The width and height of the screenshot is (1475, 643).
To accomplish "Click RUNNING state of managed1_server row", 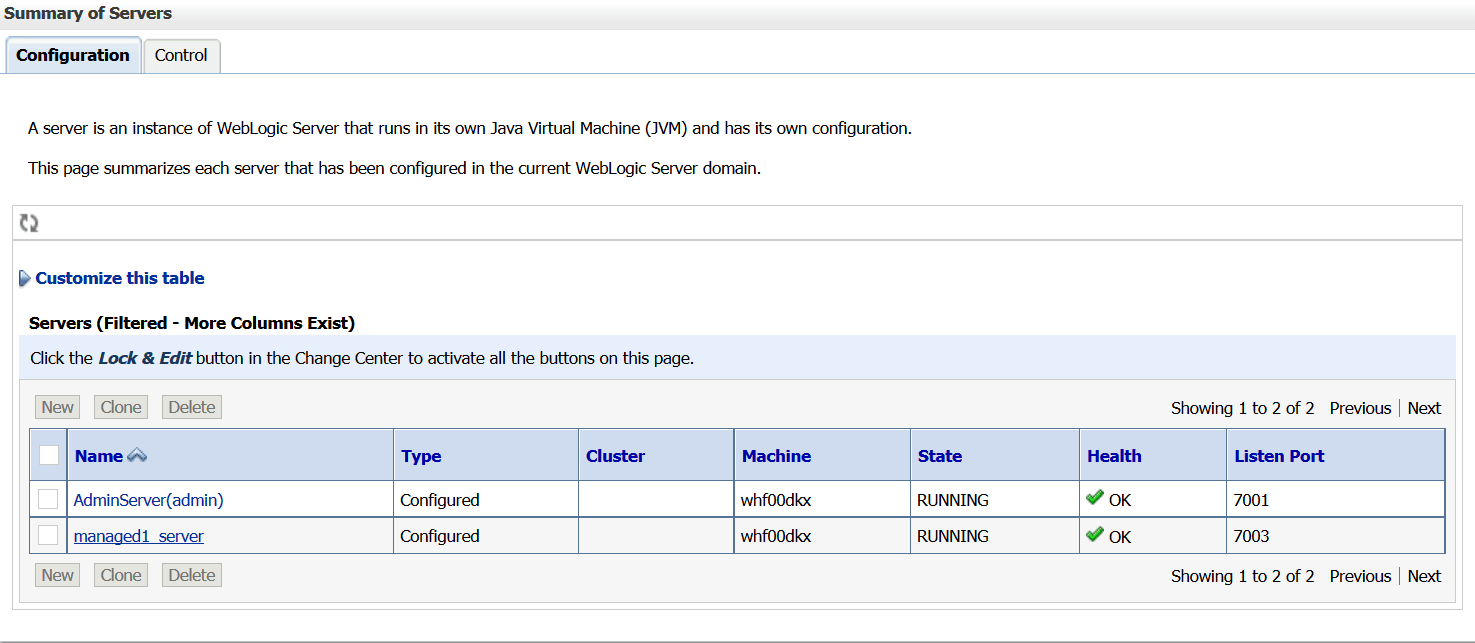I will click(x=953, y=536).
